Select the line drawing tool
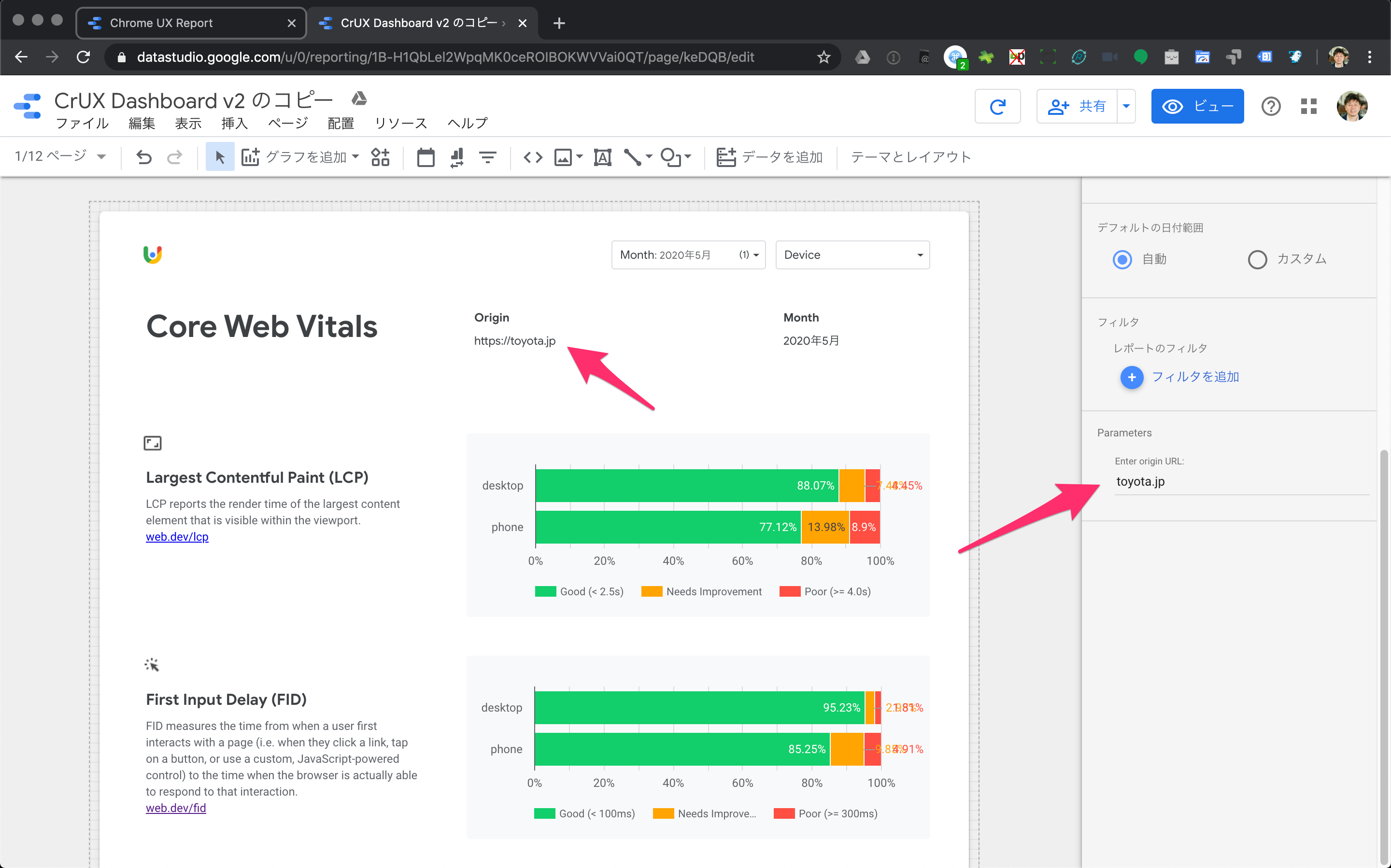The image size is (1391, 868). click(x=632, y=157)
